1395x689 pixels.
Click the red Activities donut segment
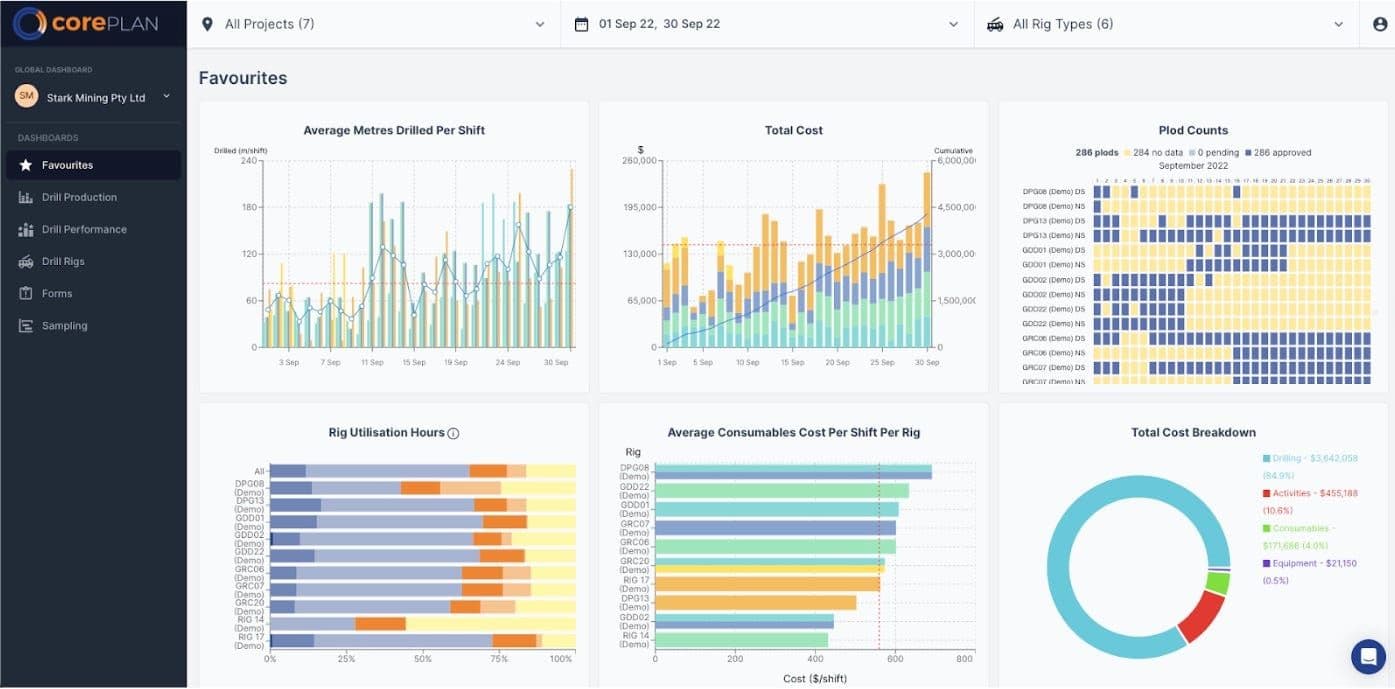(1200, 617)
